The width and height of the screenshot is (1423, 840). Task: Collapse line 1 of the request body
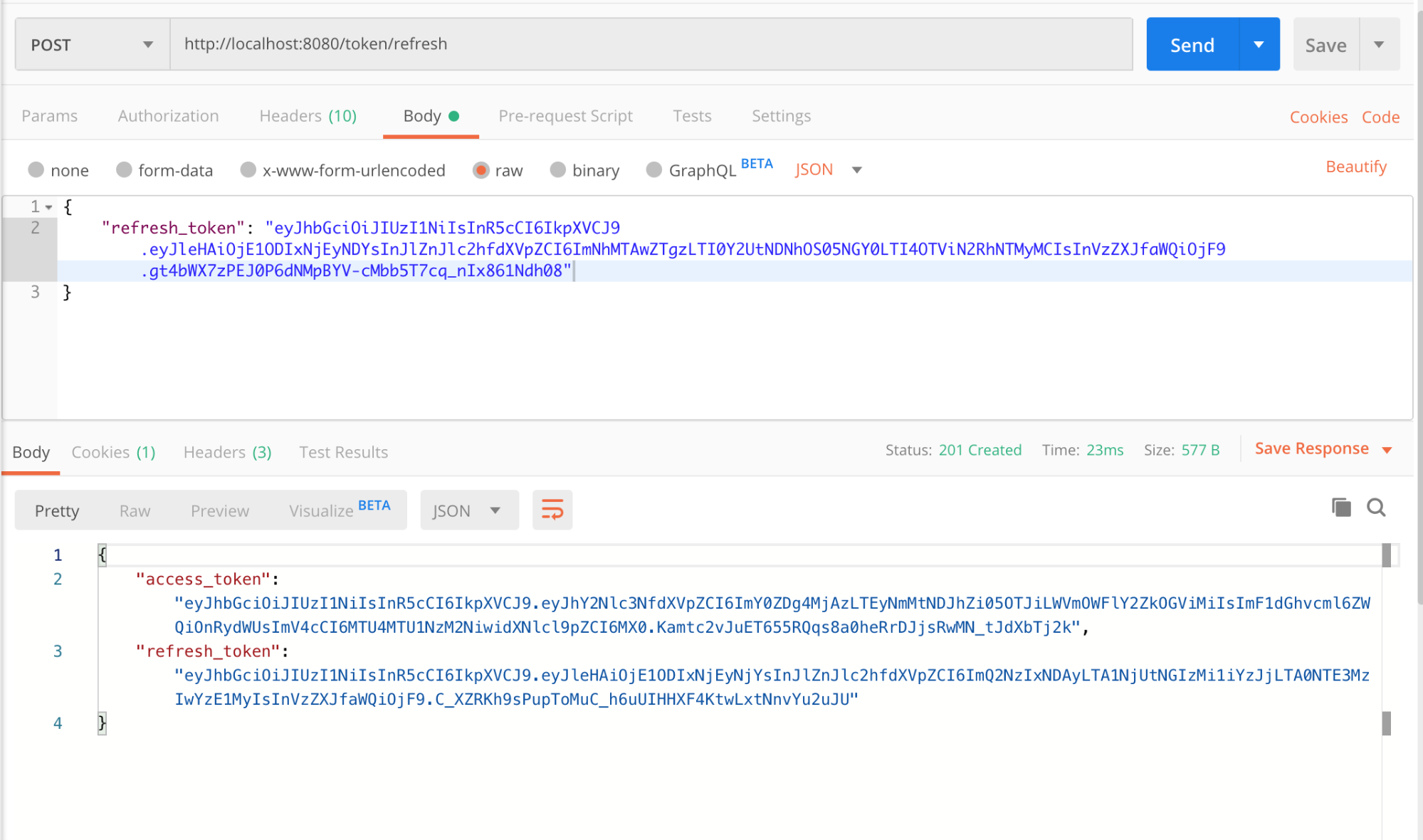[47, 206]
